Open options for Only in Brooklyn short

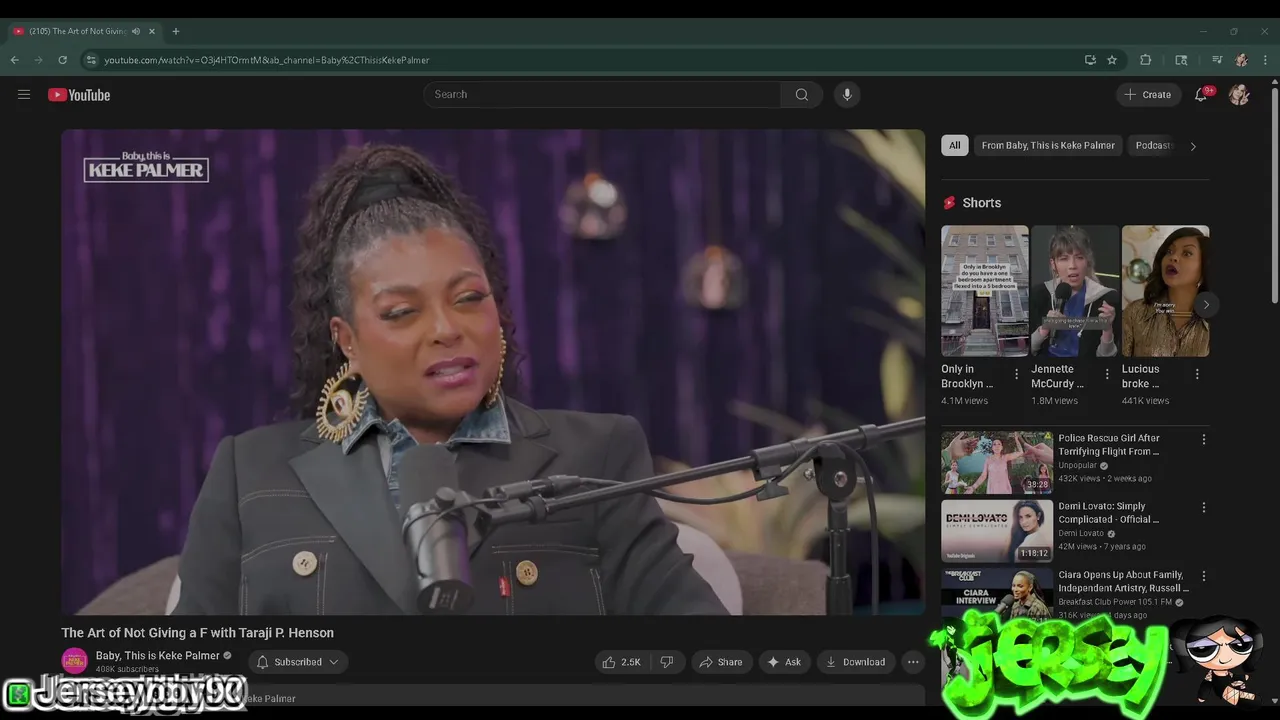[x=1017, y=374]
